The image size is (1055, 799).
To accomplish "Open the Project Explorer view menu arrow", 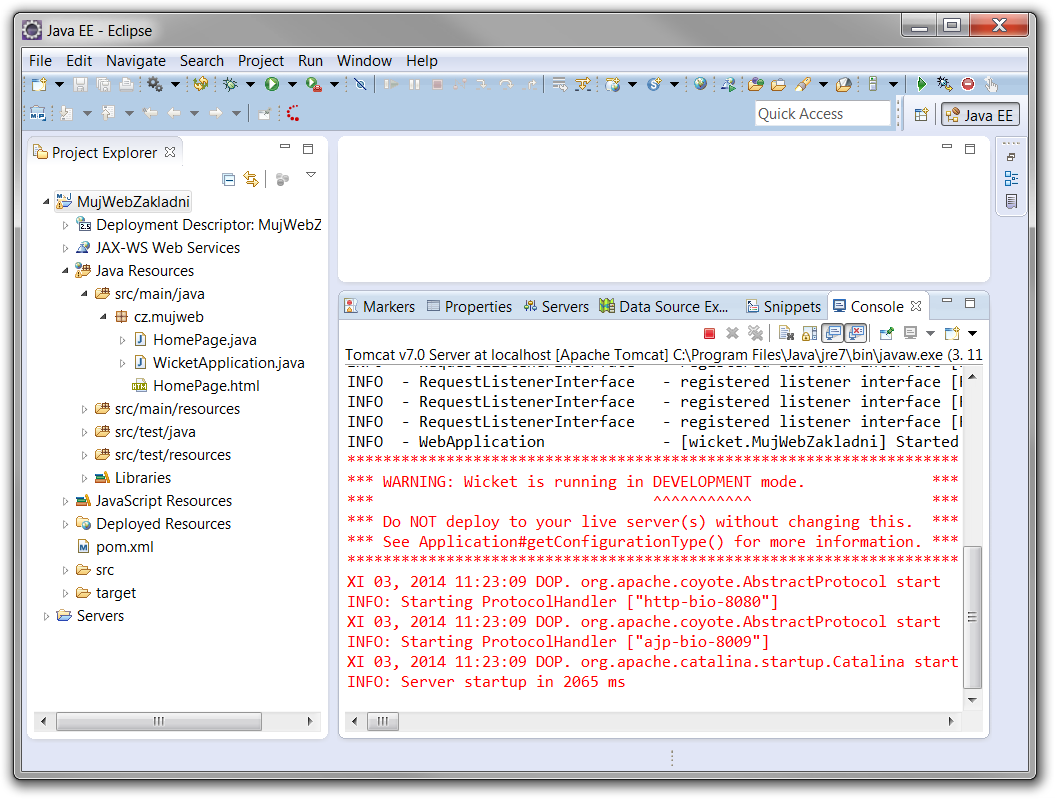I will coord(311,176).
